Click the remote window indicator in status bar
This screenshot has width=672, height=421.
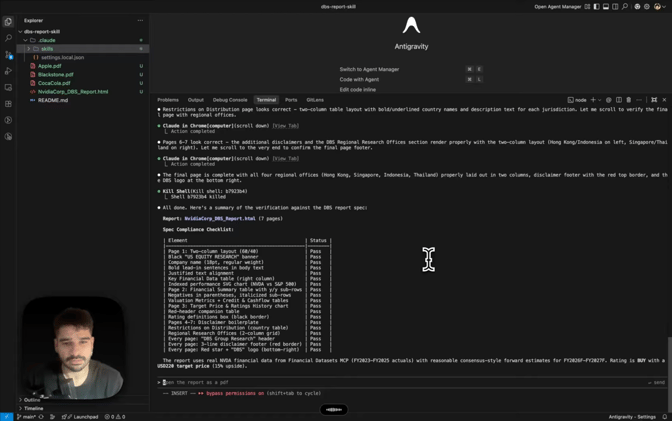(x=6, y=417)
